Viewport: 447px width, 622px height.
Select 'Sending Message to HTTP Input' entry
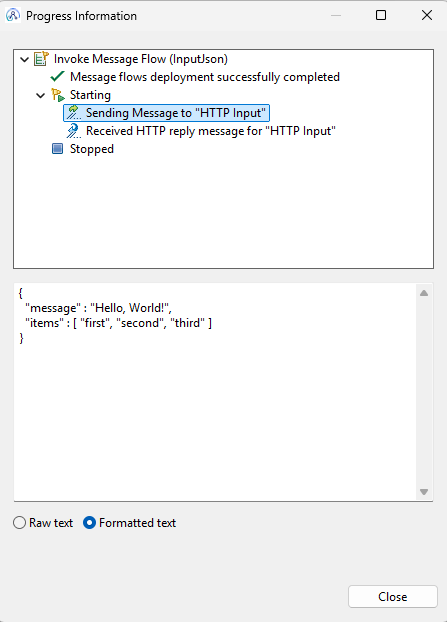[x=176, y=113]
